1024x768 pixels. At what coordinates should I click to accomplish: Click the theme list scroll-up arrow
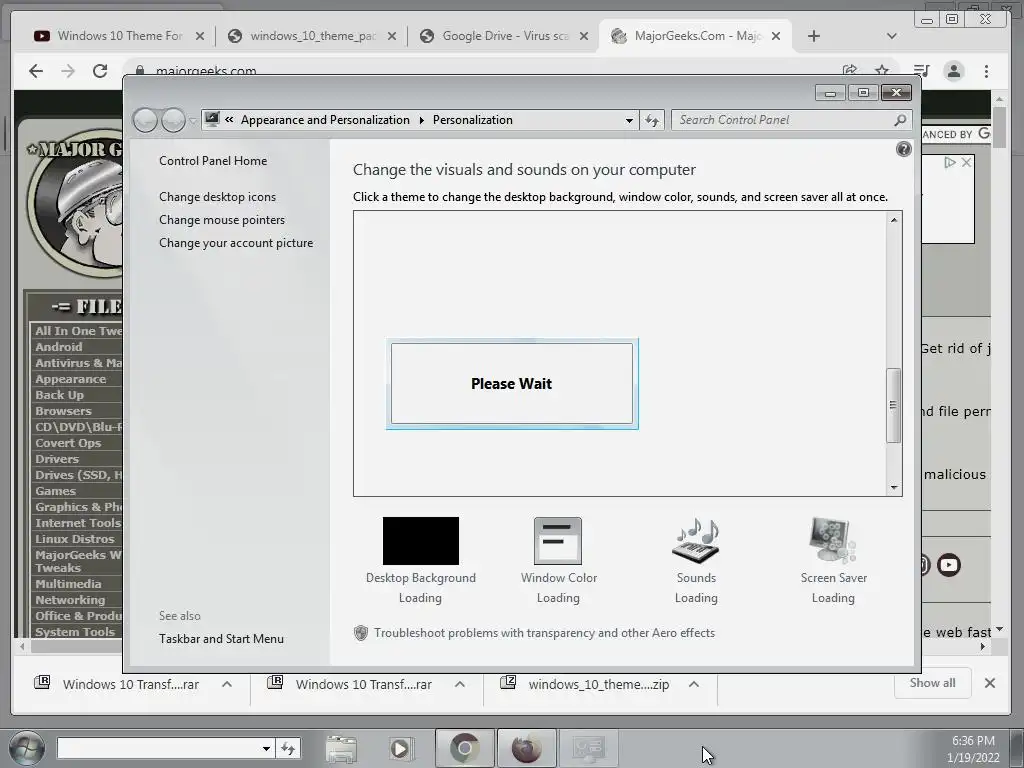coord(893,220)
